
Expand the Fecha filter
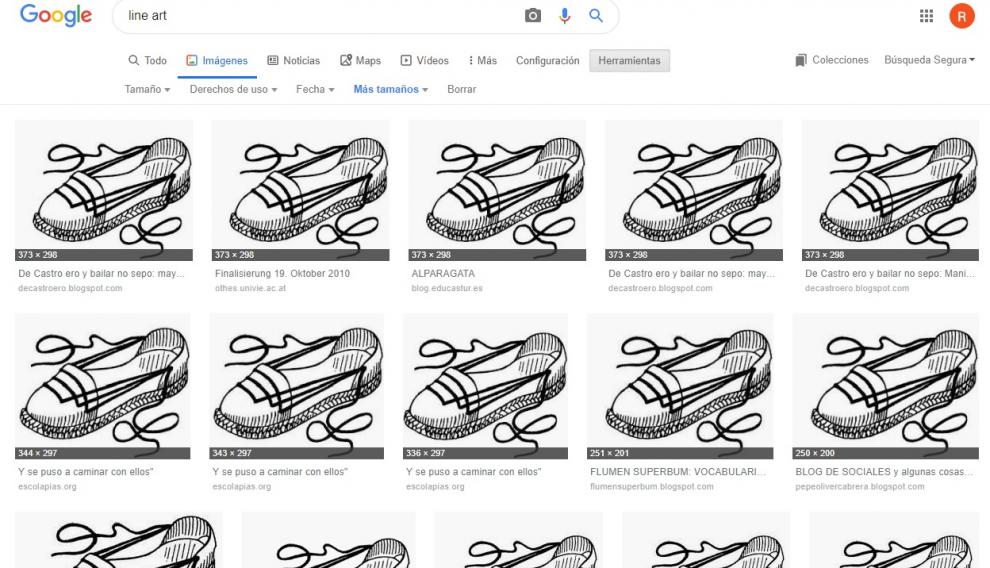click(x=315, y=89)
